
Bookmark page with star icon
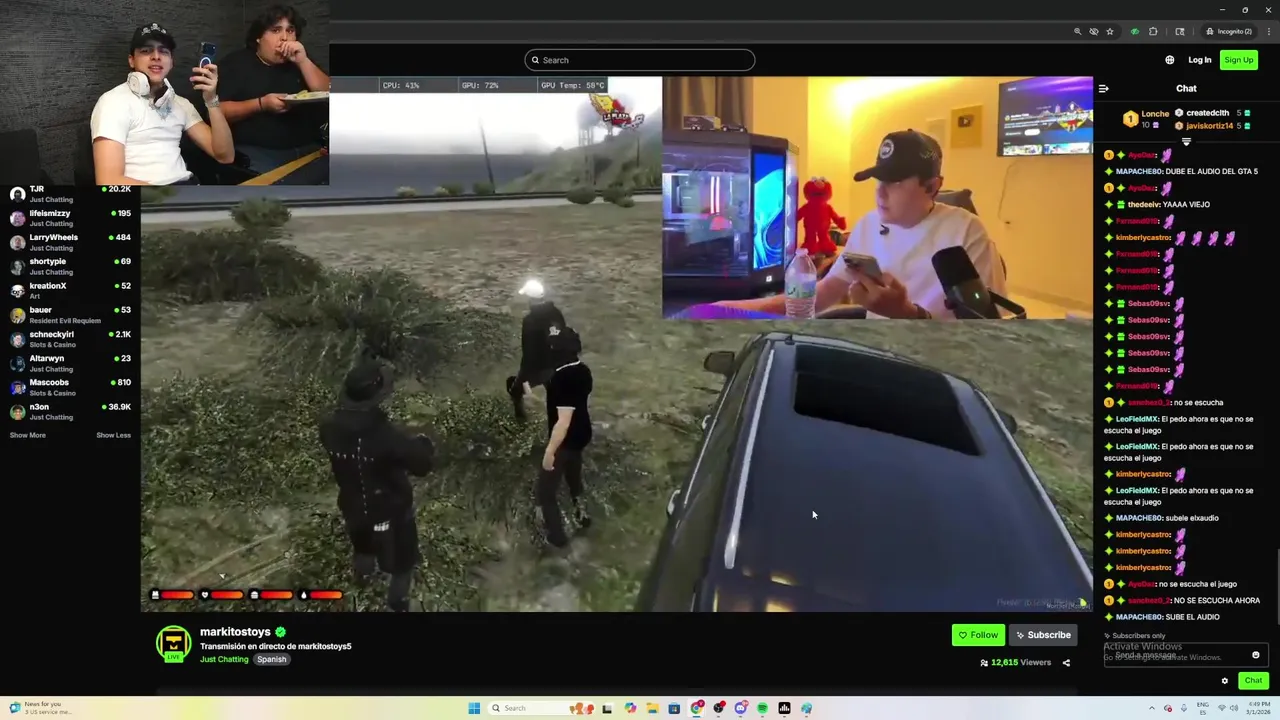click(x=1110, y=31)
